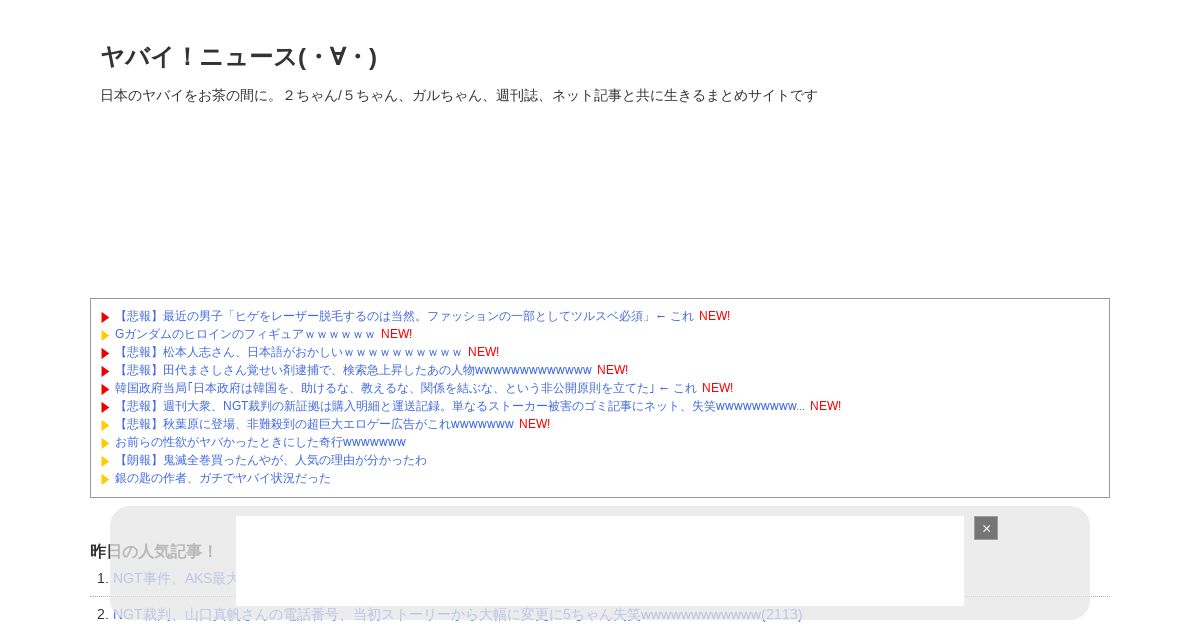Open the ヤバイ！ニュース site title link

(x=239, y=57)
